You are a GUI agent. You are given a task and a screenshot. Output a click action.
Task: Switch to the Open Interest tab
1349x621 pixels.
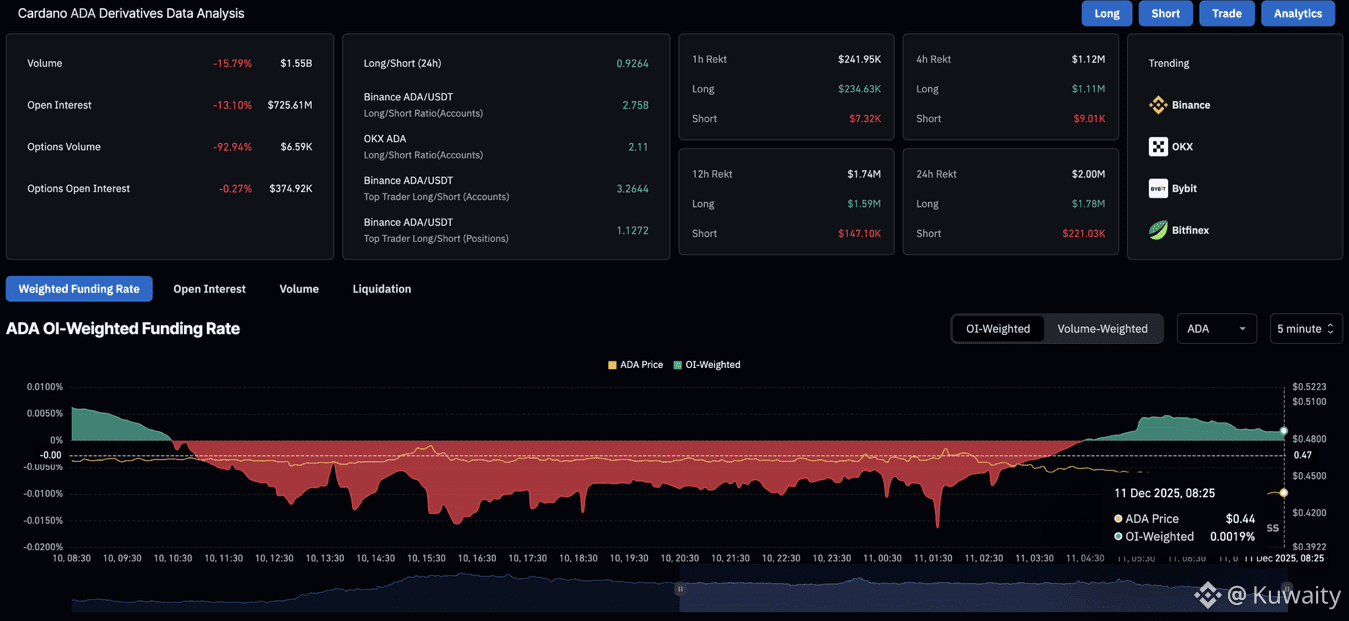[209, 289]
